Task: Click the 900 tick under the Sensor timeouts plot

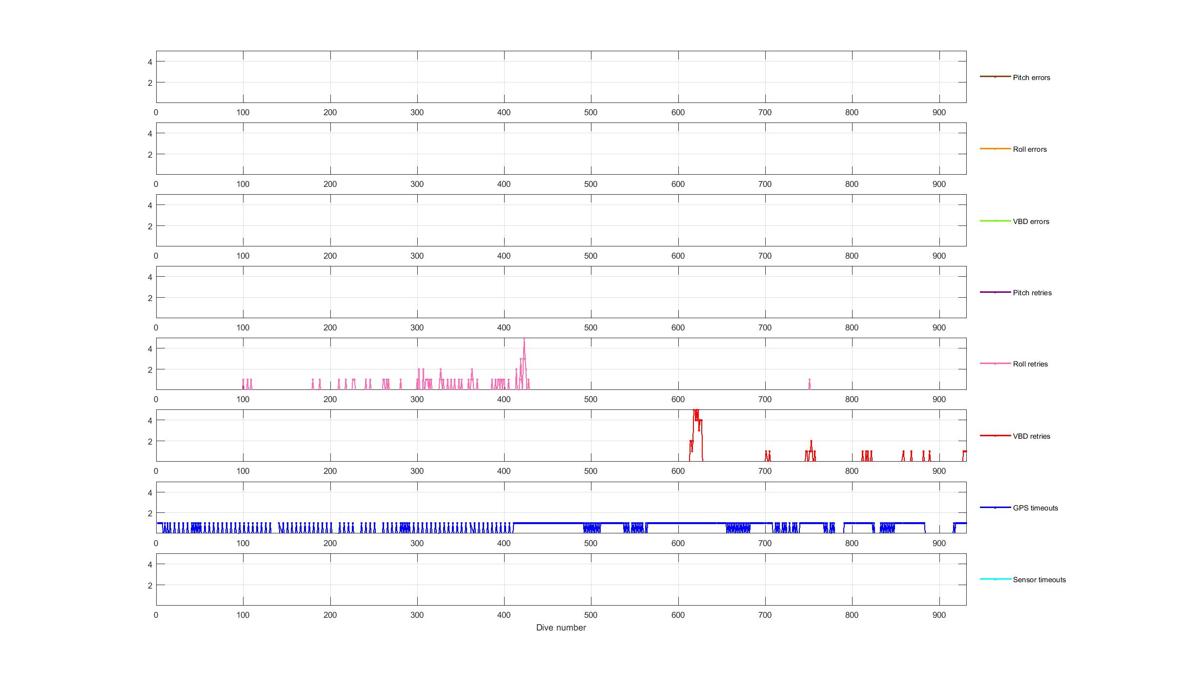Action: click(939, 615)
